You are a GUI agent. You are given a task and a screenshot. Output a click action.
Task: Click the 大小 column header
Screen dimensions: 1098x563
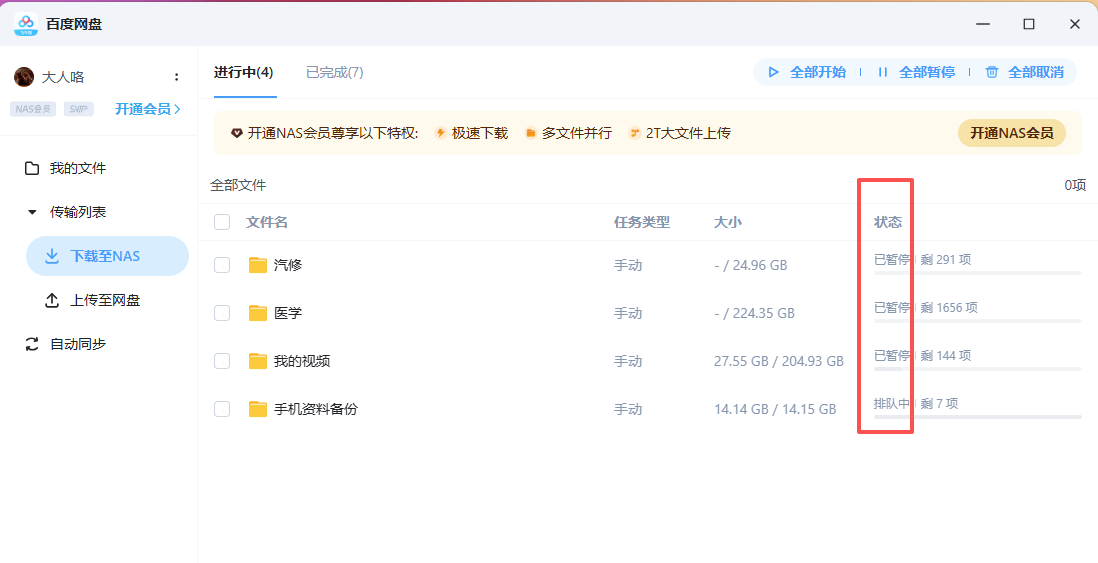pos(728,222)
